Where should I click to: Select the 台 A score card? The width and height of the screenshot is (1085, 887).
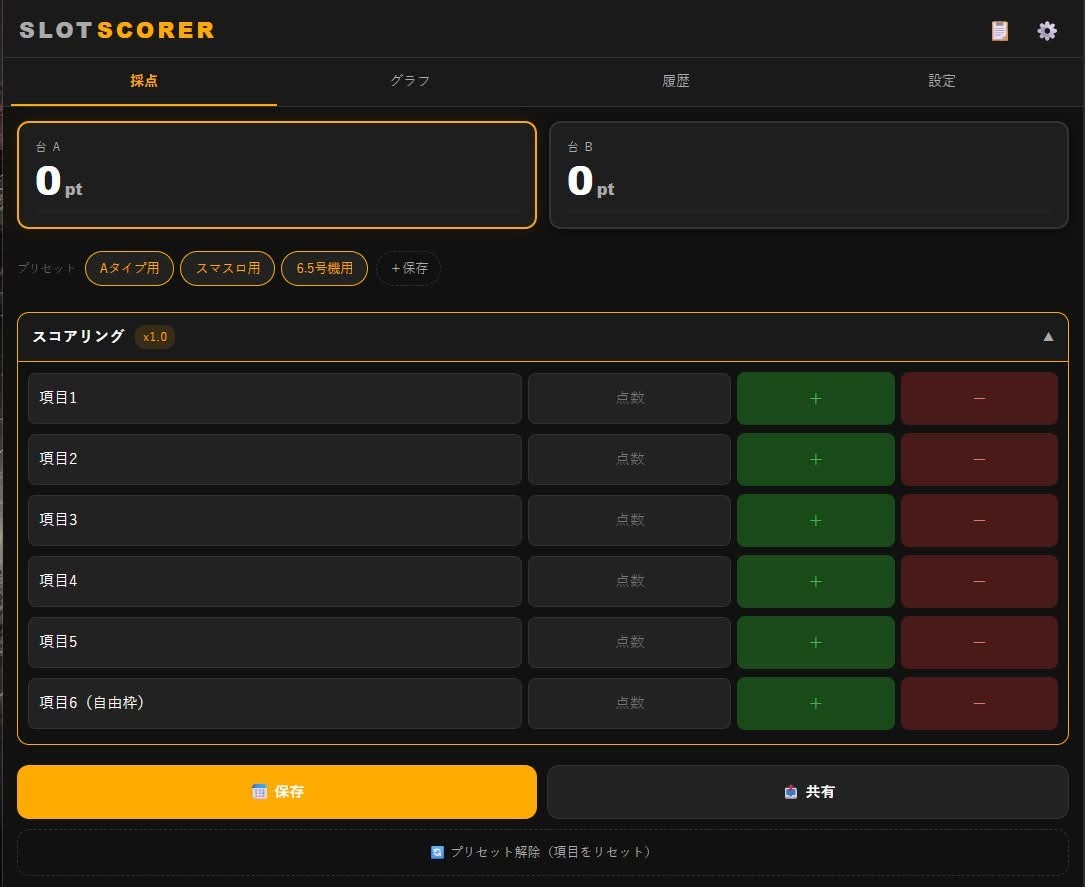coord(277,175)
